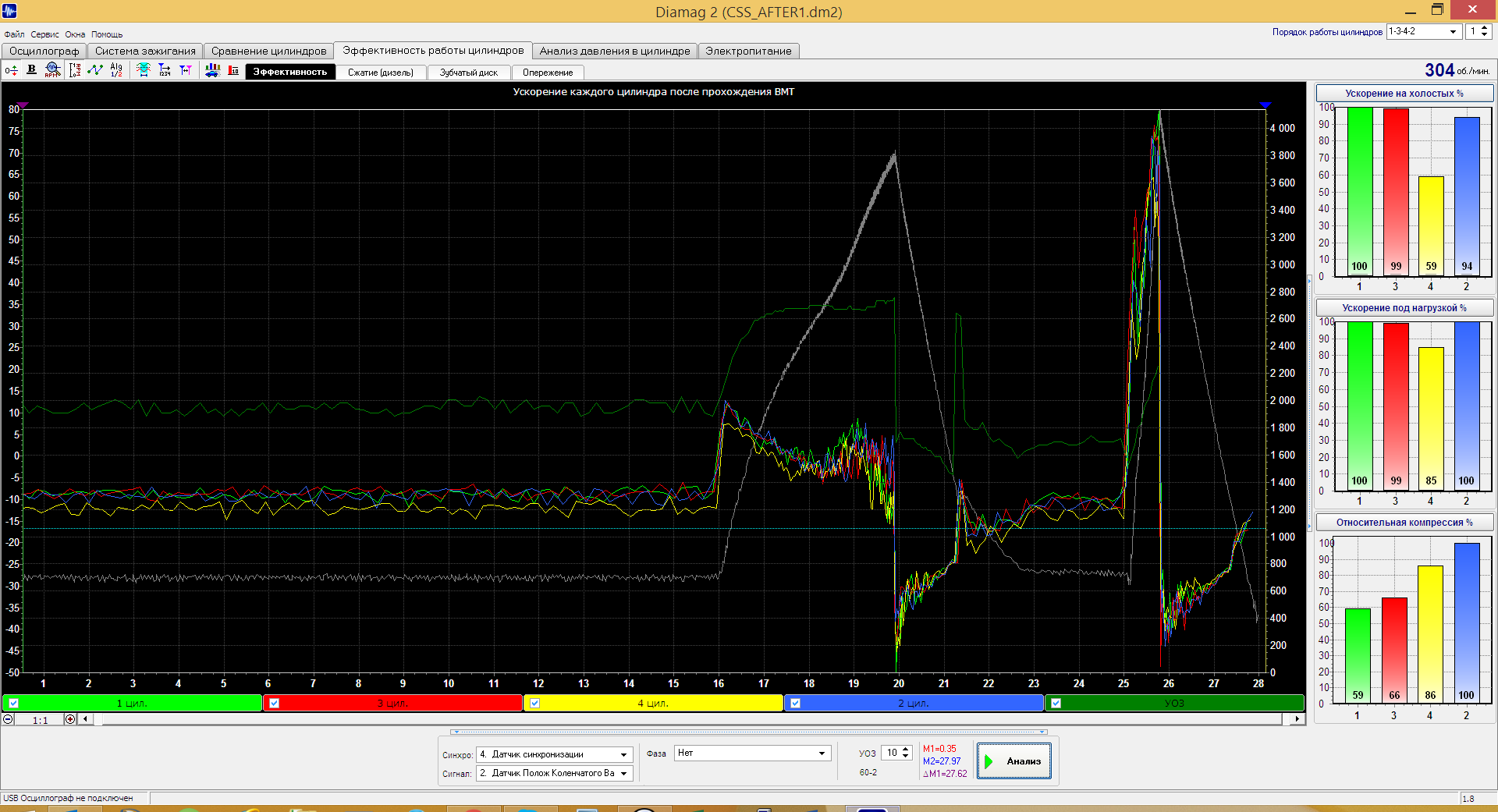Toggle the УОЗ trace checkbox
The width and height of the screenshot is (1498, 812).
click(1056, 703)
